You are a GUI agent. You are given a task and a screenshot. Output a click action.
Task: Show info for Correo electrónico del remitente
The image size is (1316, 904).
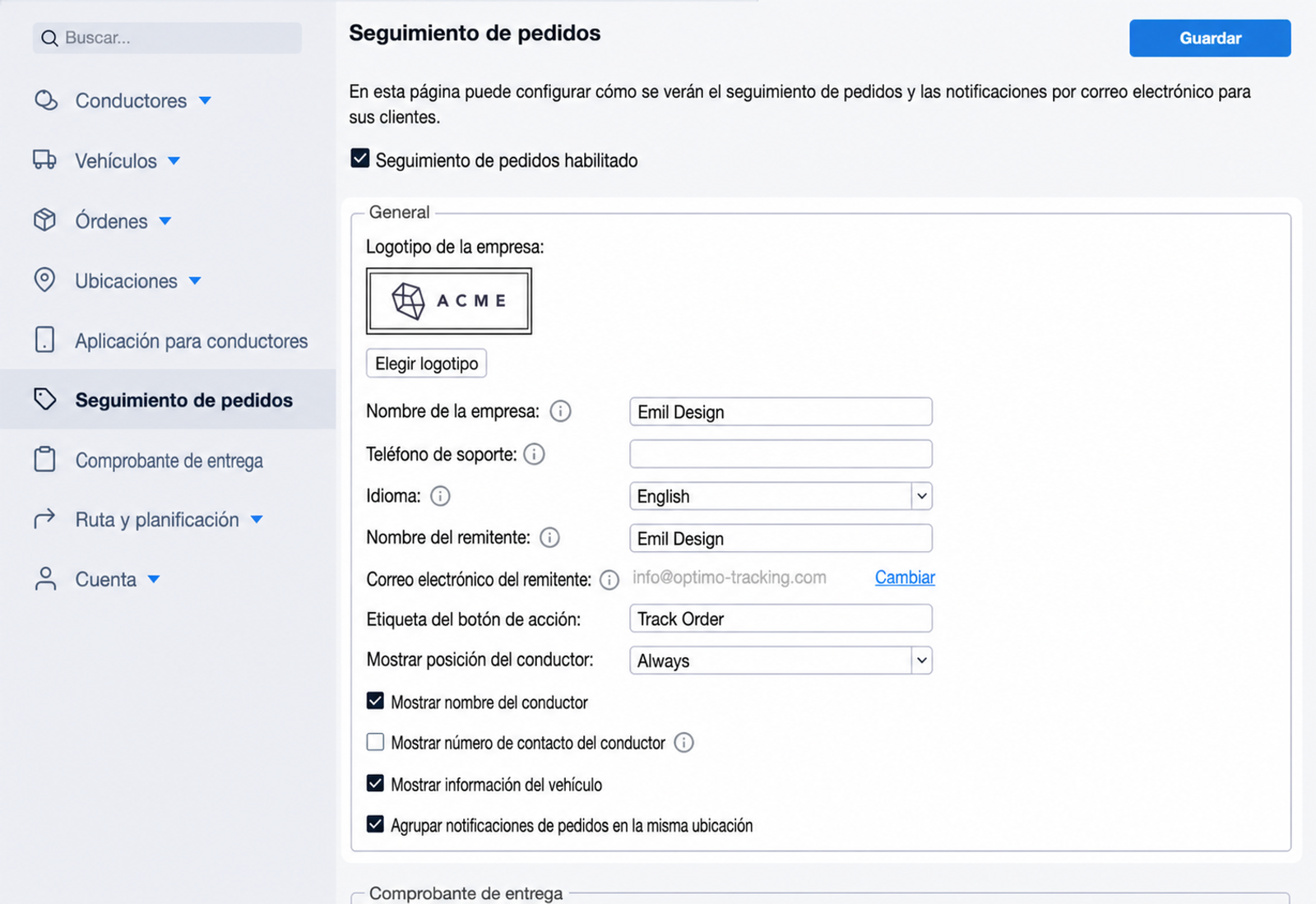[609, 580]
